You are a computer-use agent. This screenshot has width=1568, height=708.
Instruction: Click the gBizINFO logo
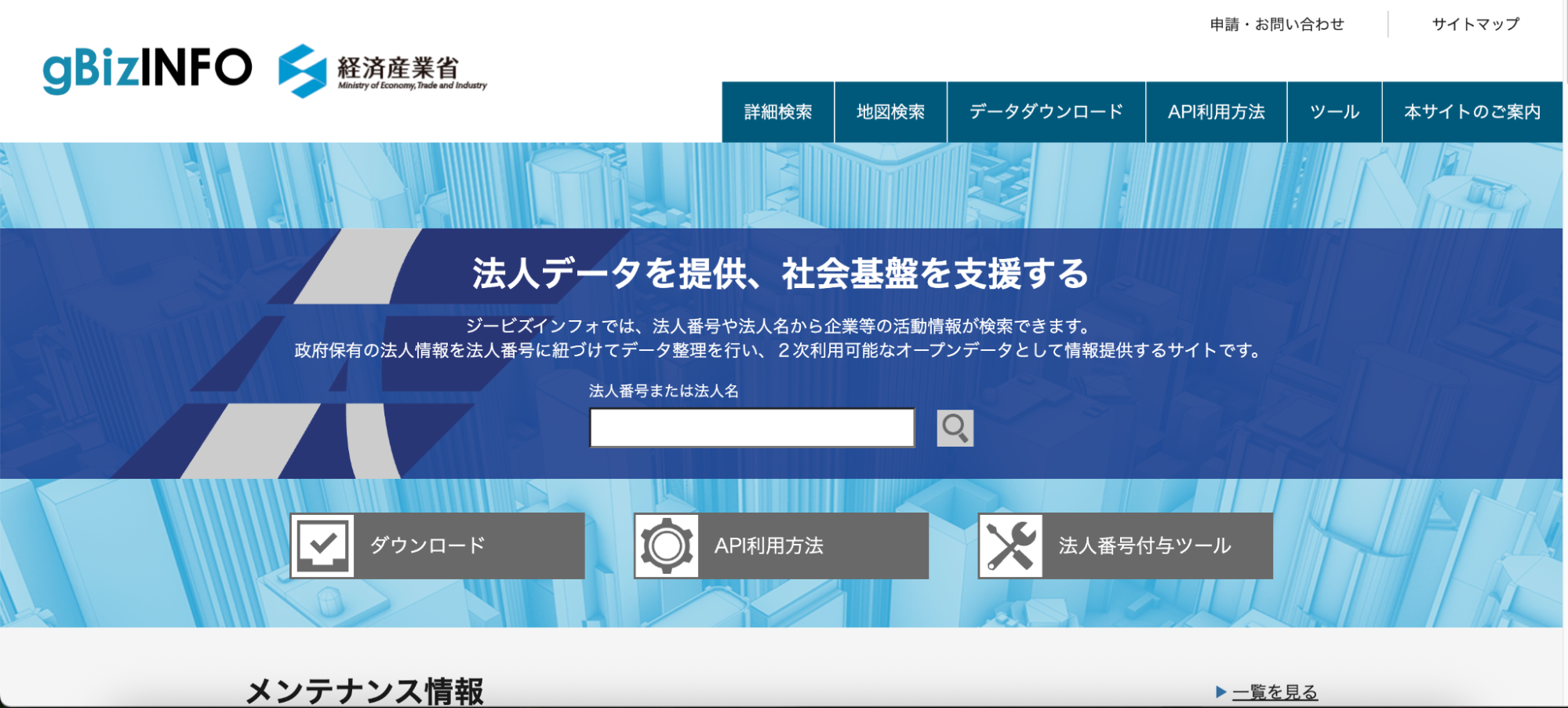(x=147, y=68)
